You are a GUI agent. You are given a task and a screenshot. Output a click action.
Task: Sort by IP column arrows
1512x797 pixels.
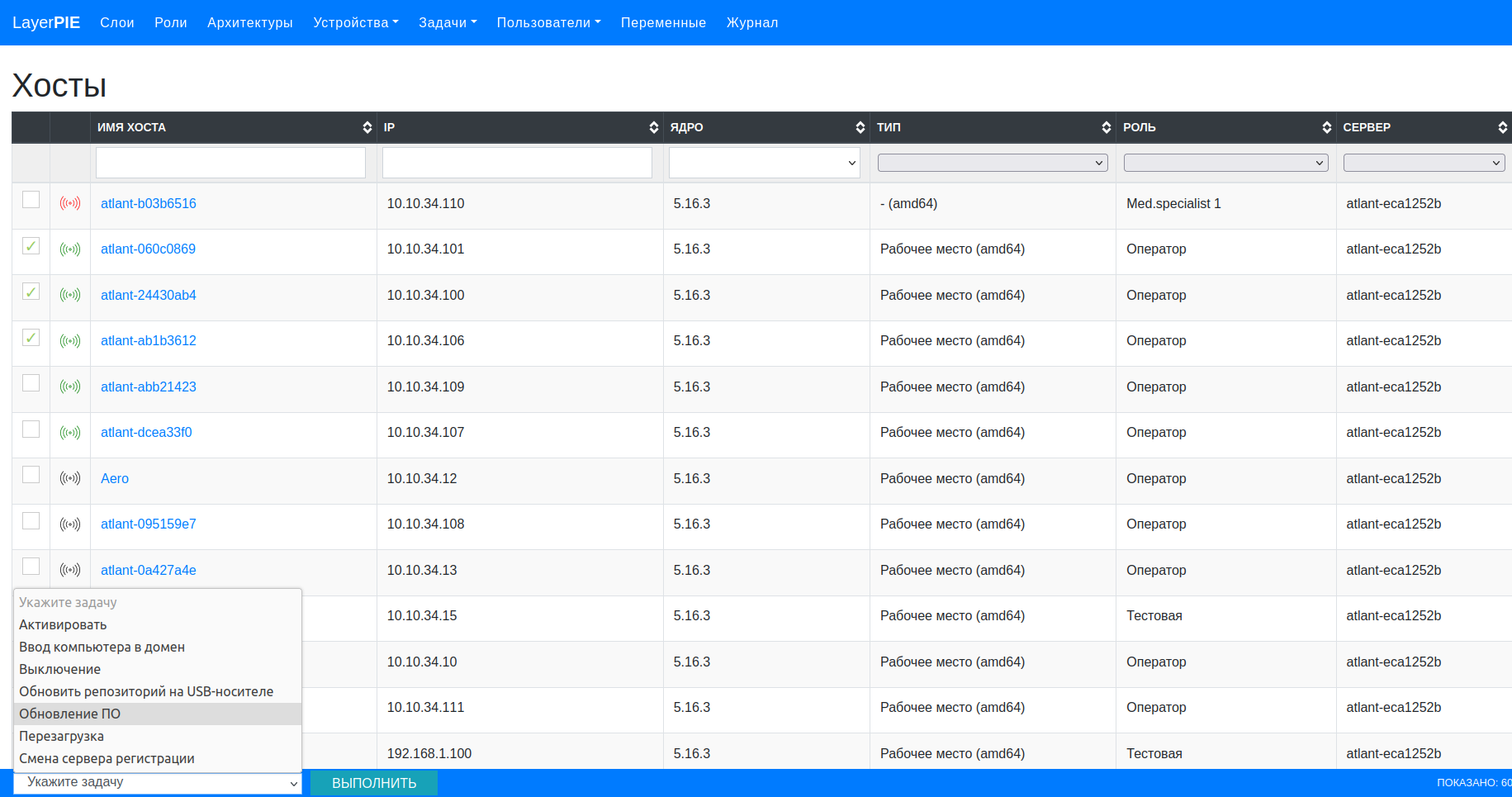654,127
